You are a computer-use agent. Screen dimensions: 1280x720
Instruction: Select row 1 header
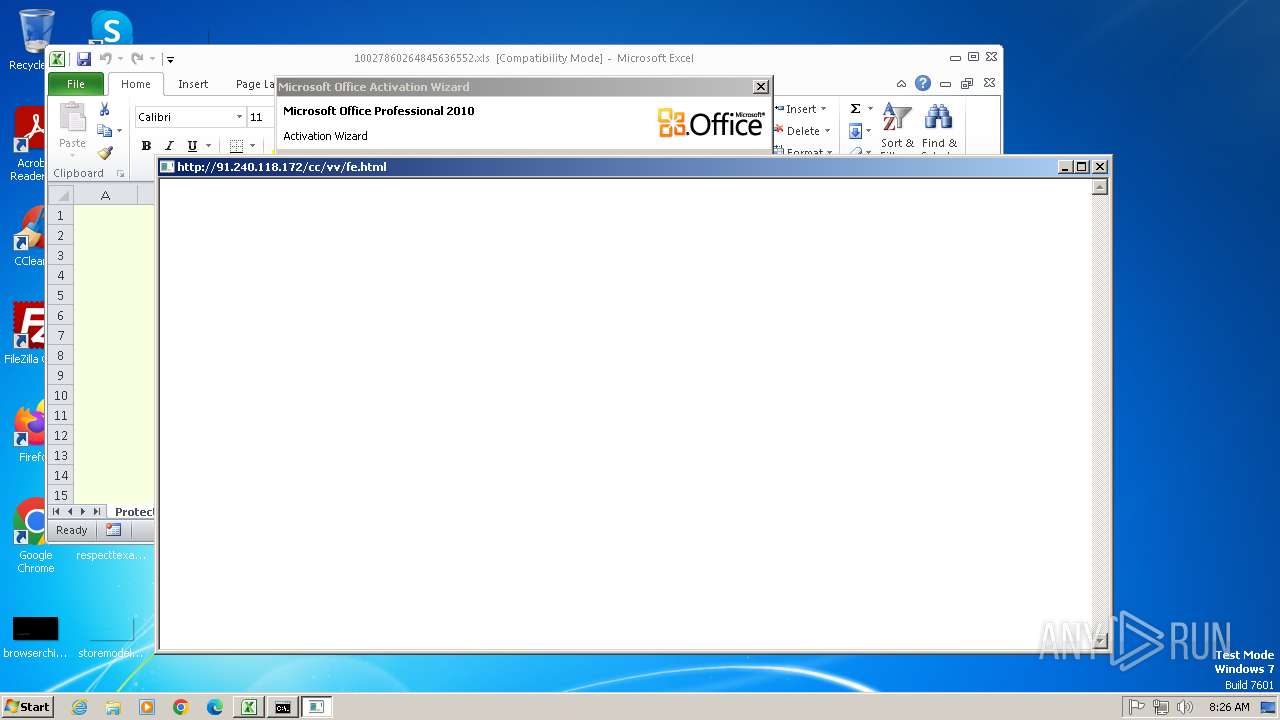coord(61,215)
